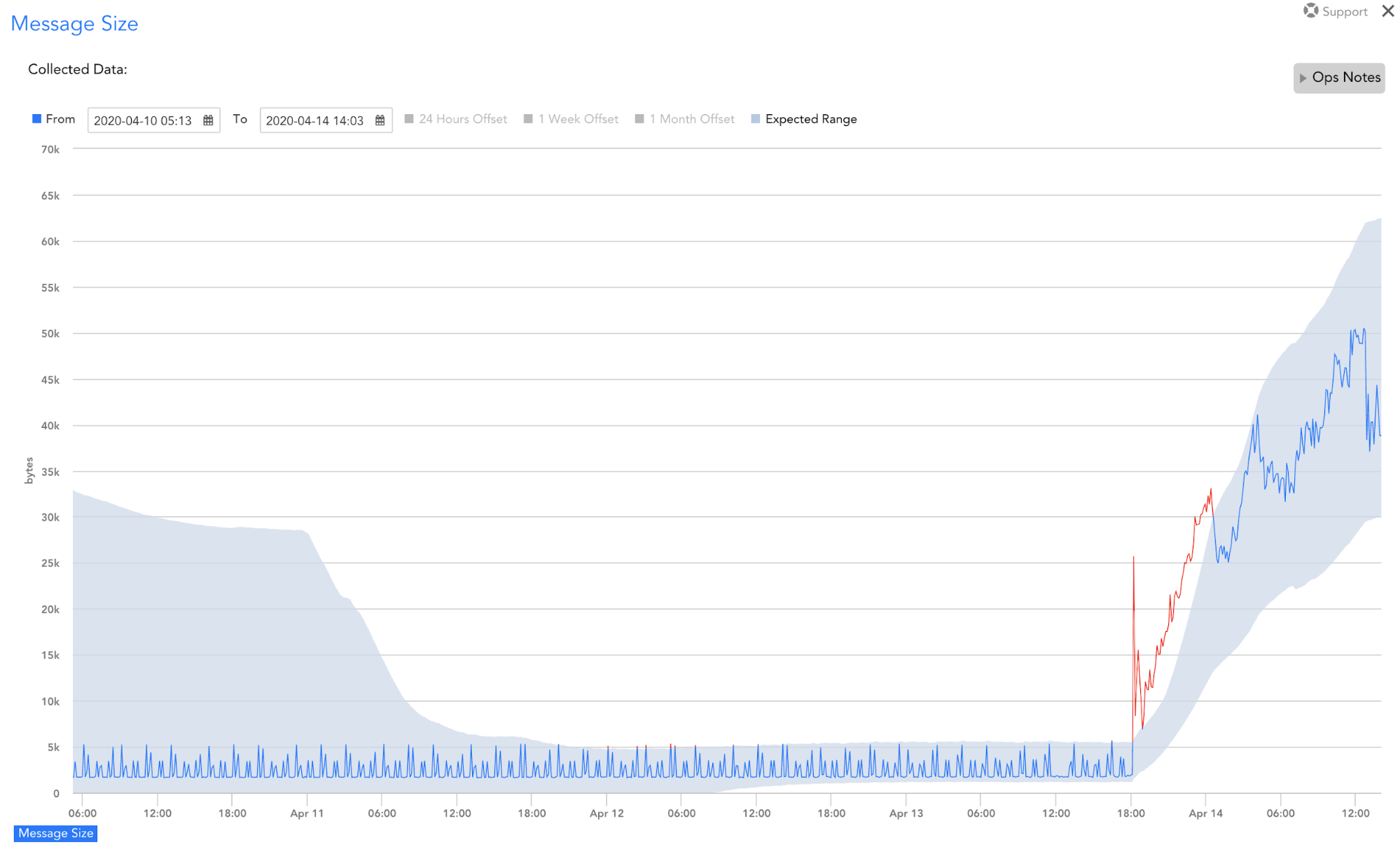Enable the 1 Week Offset series
Image resolution: width=1400 pixels, height=856 pixels.
coord(528,119)
